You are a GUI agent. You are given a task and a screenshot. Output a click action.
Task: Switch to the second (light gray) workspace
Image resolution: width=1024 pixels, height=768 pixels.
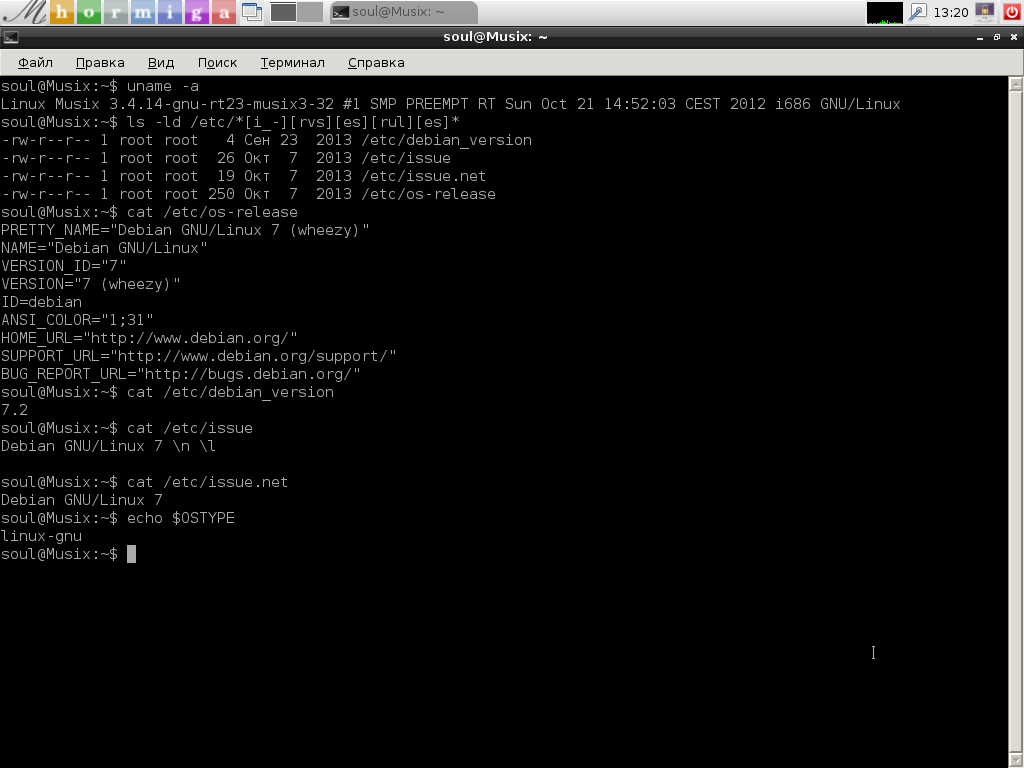[311, 12]
